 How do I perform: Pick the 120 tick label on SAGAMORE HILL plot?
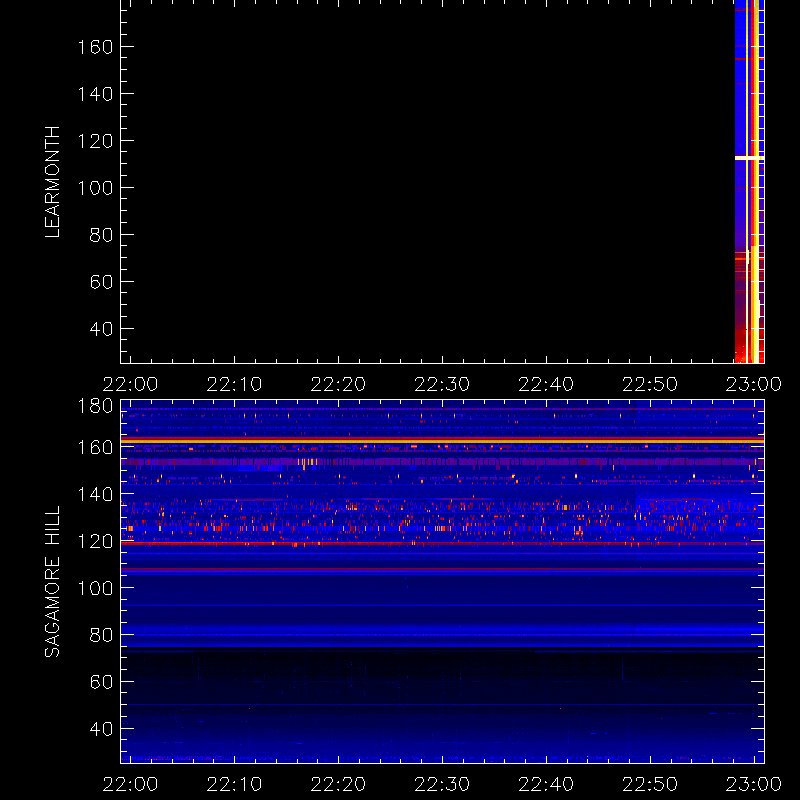pyautogui.click(x=95, y=541)
